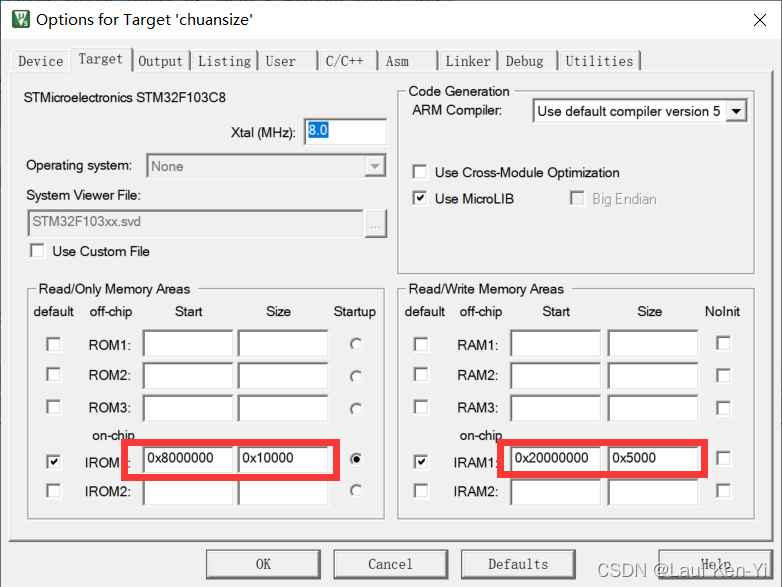Uncheck the IRAM1 default checkbox
Screen dimensions: 782x587
click(x=421, y=462)
